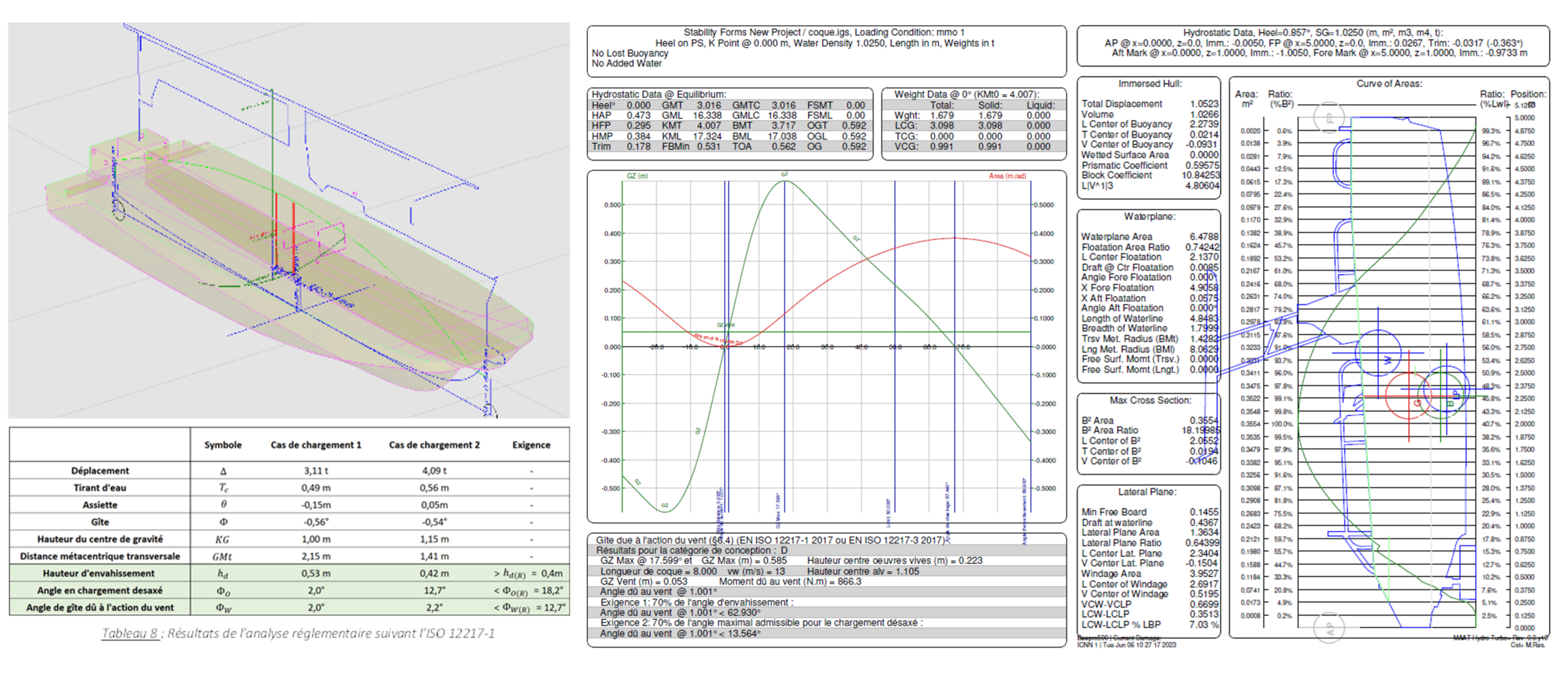The width and height of the screenshot is (1568, 688).
Task: Click the 'Total Displacement' value 1.0523
Action: [x=1204, y=104]
